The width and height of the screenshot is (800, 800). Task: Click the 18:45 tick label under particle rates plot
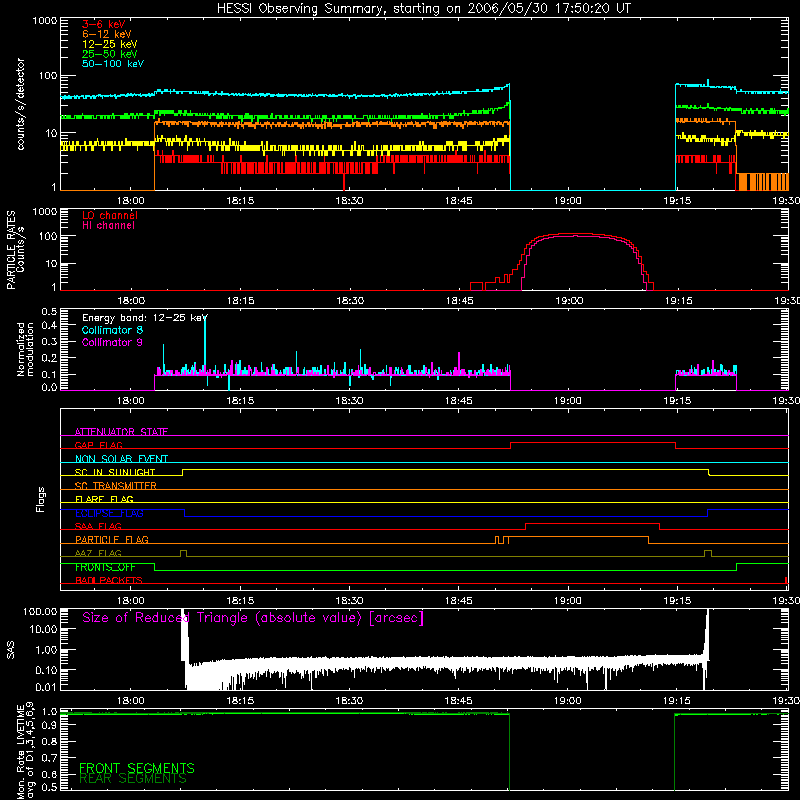(459, 301)
